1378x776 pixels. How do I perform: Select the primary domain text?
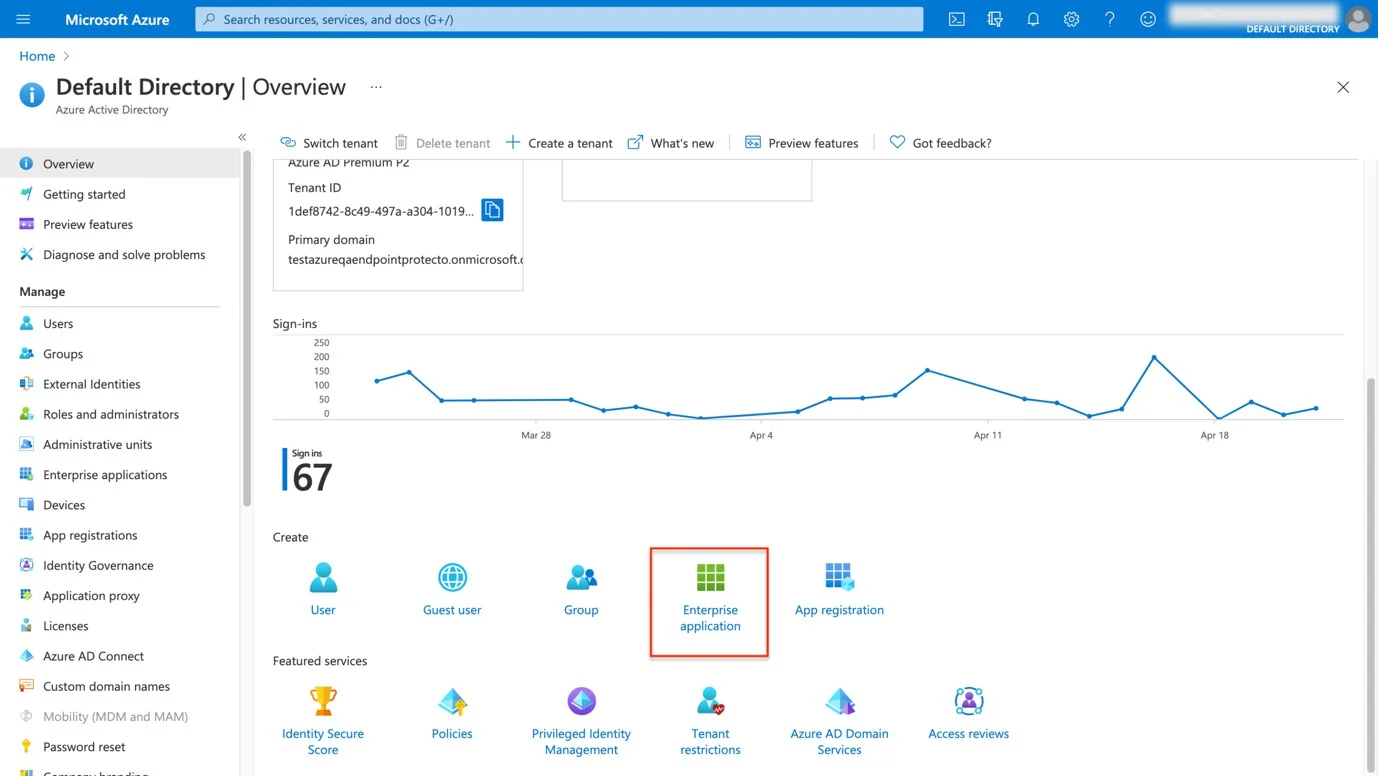point(405,259)
